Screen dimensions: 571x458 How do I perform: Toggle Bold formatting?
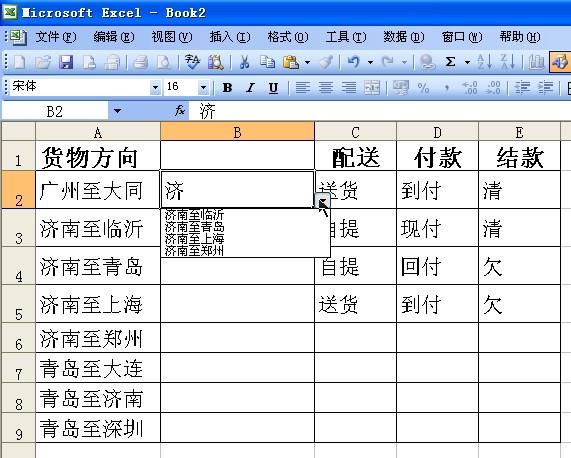(227, 88)
